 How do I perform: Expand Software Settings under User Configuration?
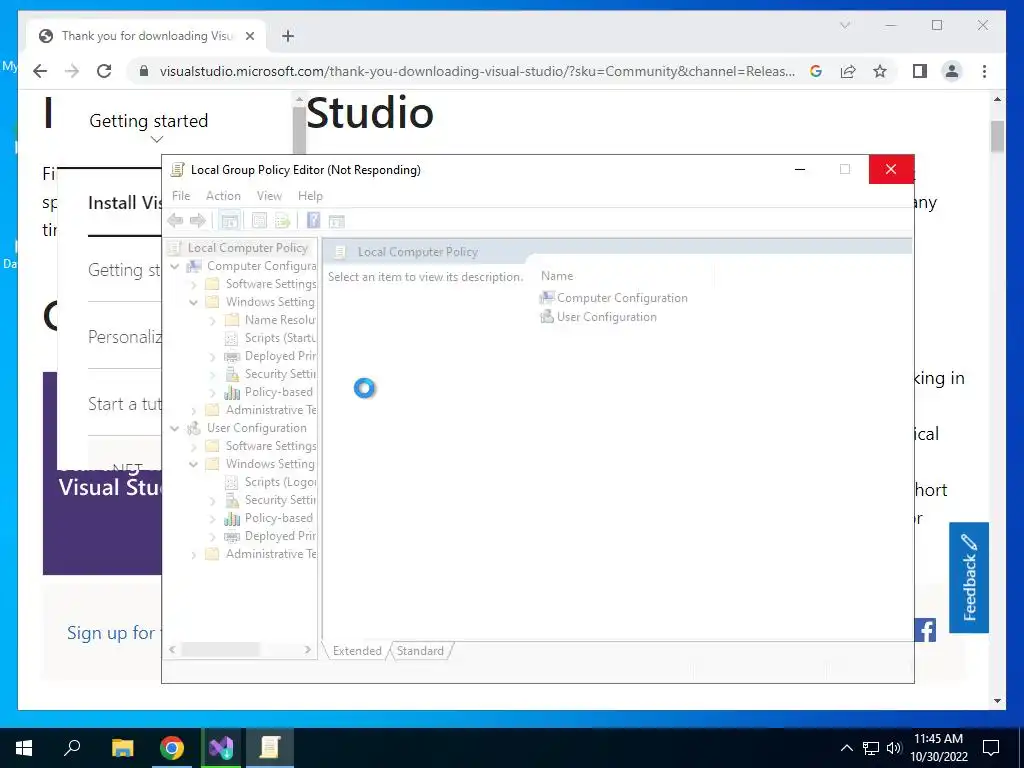tap(193, 447)
